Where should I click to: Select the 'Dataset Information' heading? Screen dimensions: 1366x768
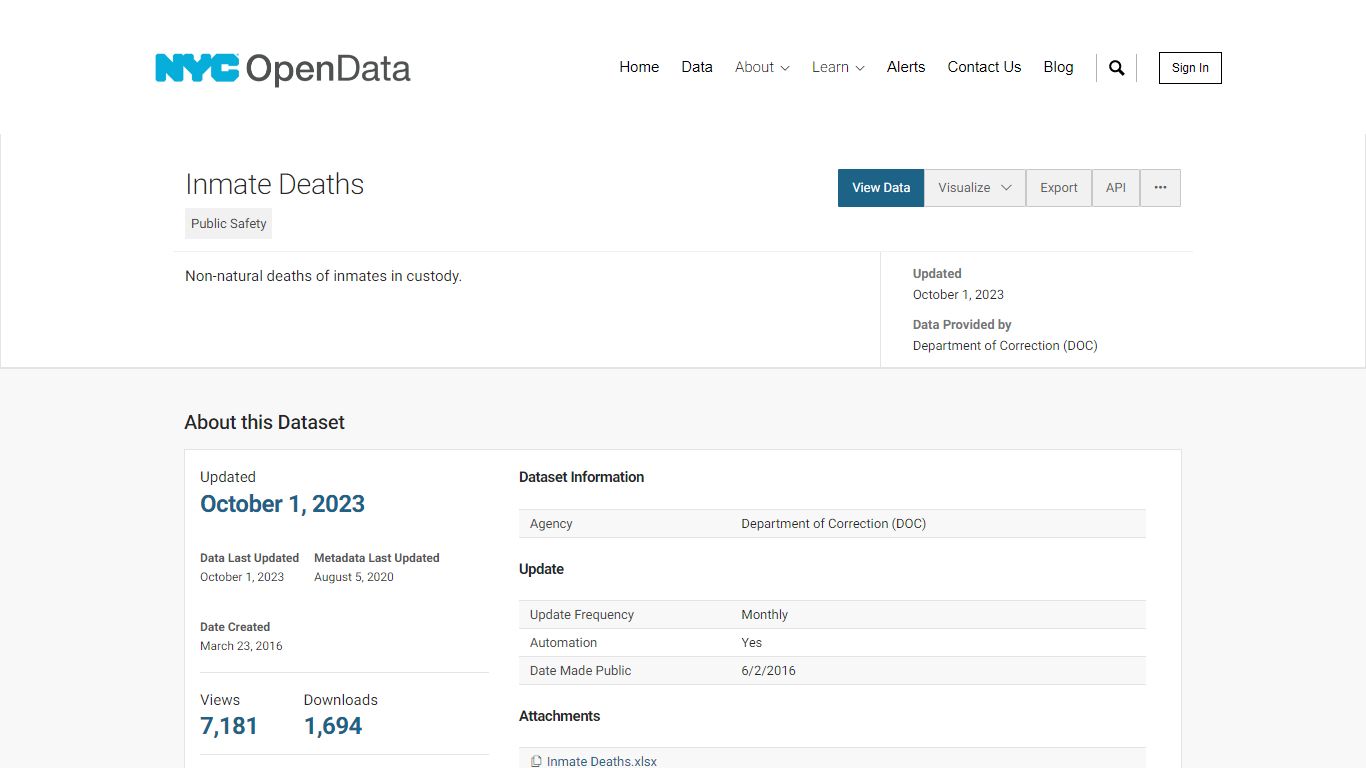(x=581, y=477)
